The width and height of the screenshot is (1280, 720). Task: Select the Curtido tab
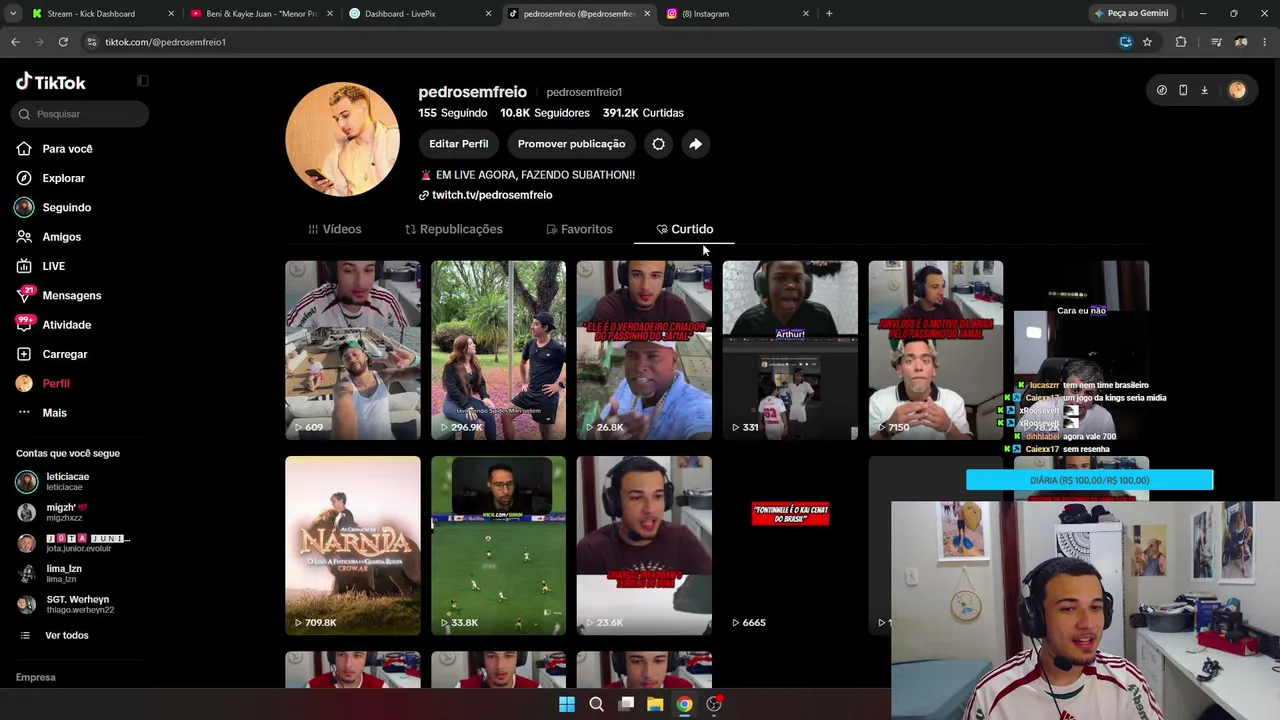tap(684, 229)
